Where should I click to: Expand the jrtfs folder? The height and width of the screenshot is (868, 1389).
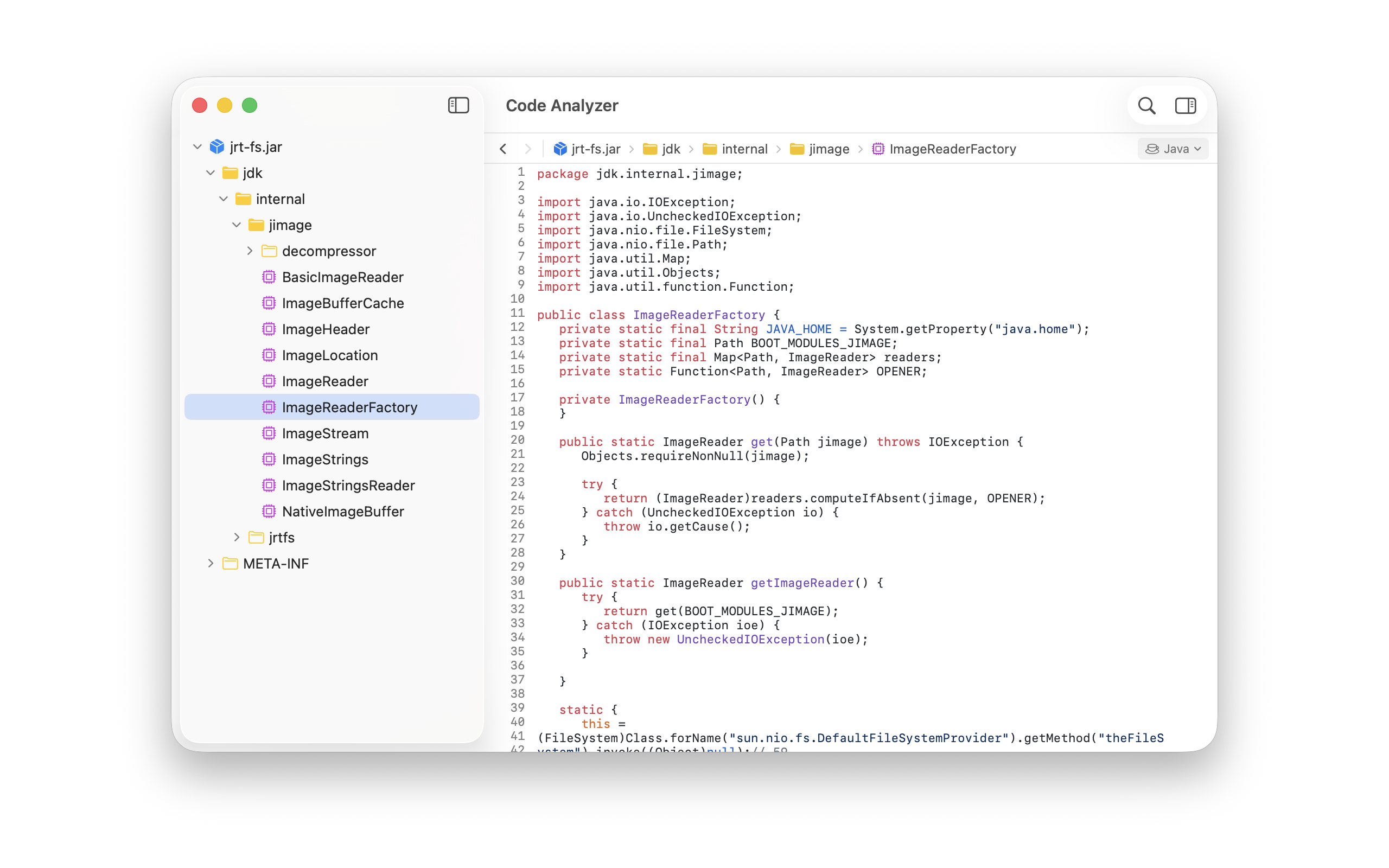[x=237, y=537]
